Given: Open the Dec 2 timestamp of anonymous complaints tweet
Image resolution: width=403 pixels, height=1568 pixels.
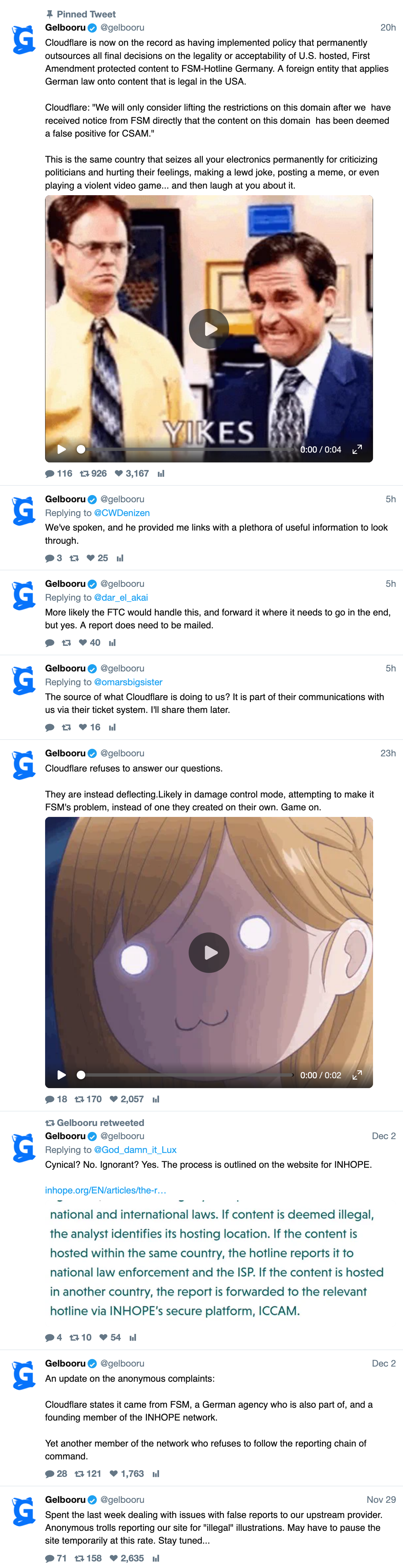Looking at the screenshot, I should [384, 1364].
